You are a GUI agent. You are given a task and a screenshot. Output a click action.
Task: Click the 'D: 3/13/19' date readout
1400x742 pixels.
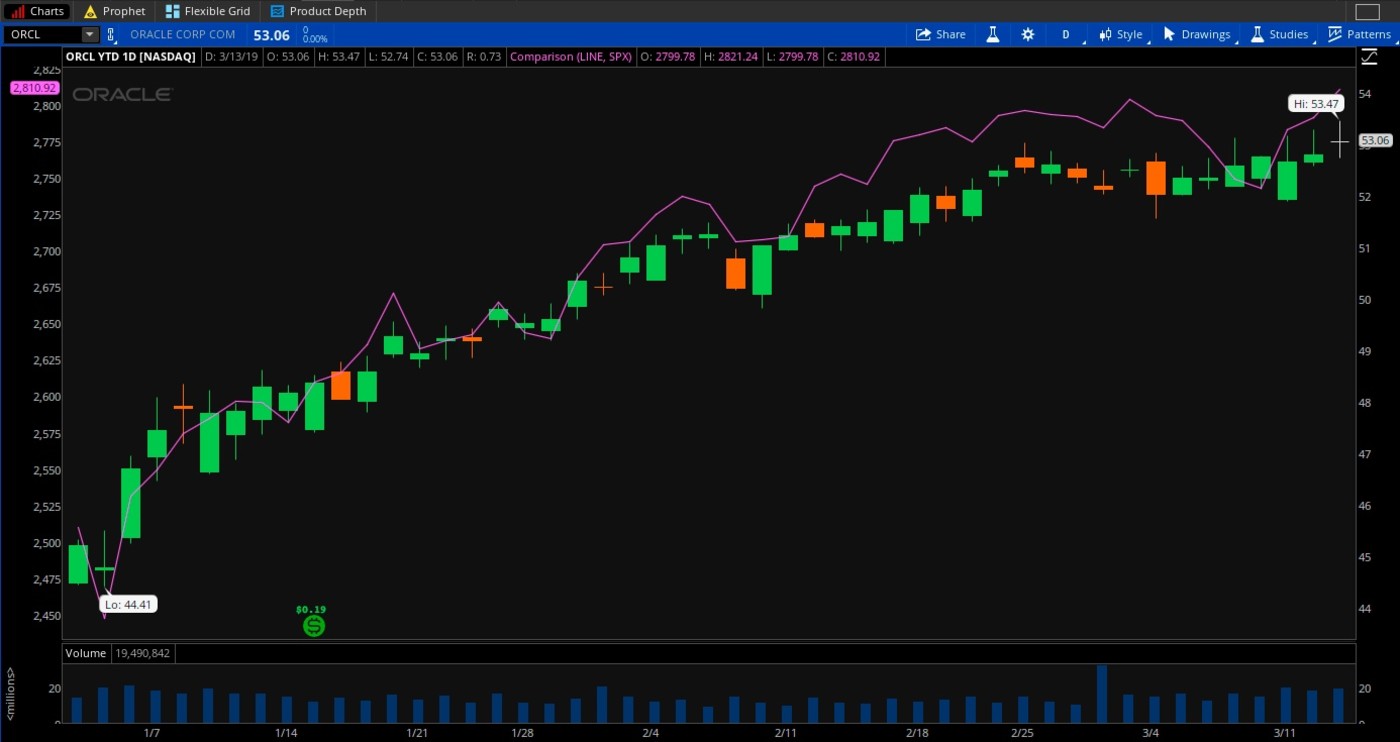coord(231,57)
